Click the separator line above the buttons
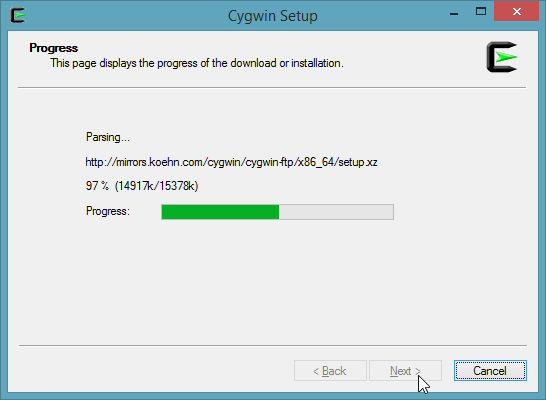This screenshot has height=400, width=546. (273, 346)
